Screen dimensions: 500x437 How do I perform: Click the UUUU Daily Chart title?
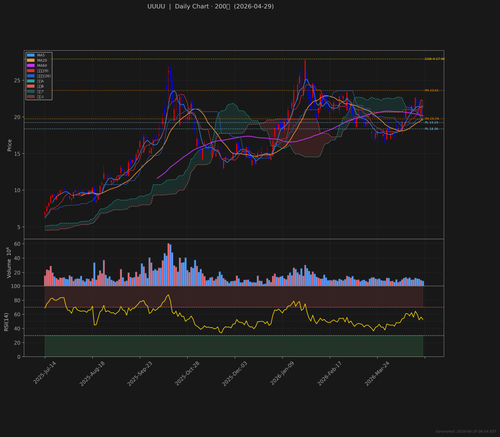pyautogui.click(x=211, y=6)
